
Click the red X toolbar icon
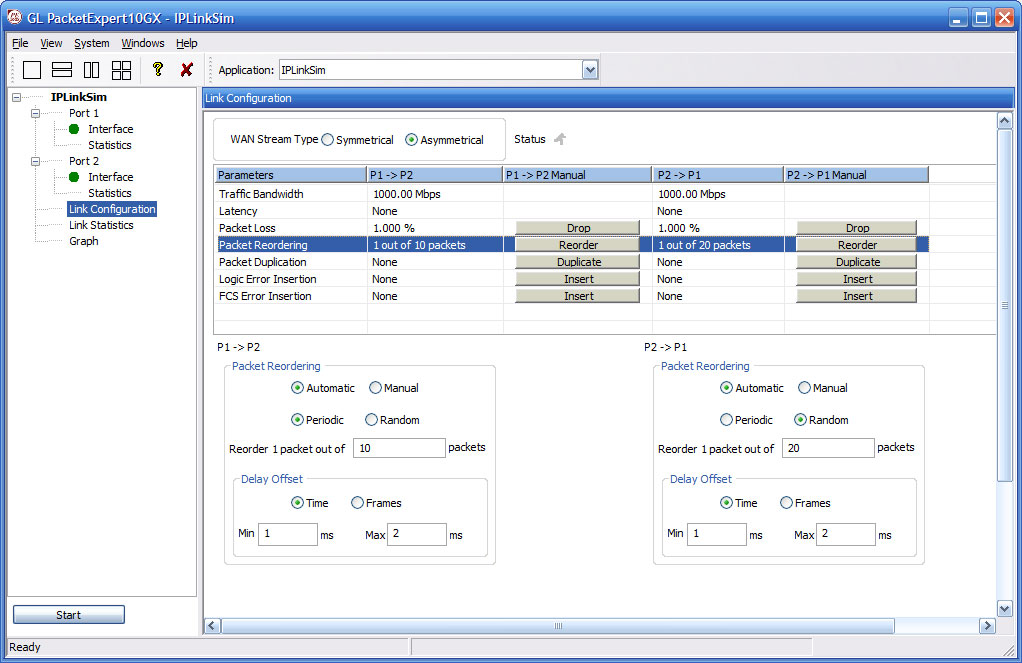click(187, 69)
